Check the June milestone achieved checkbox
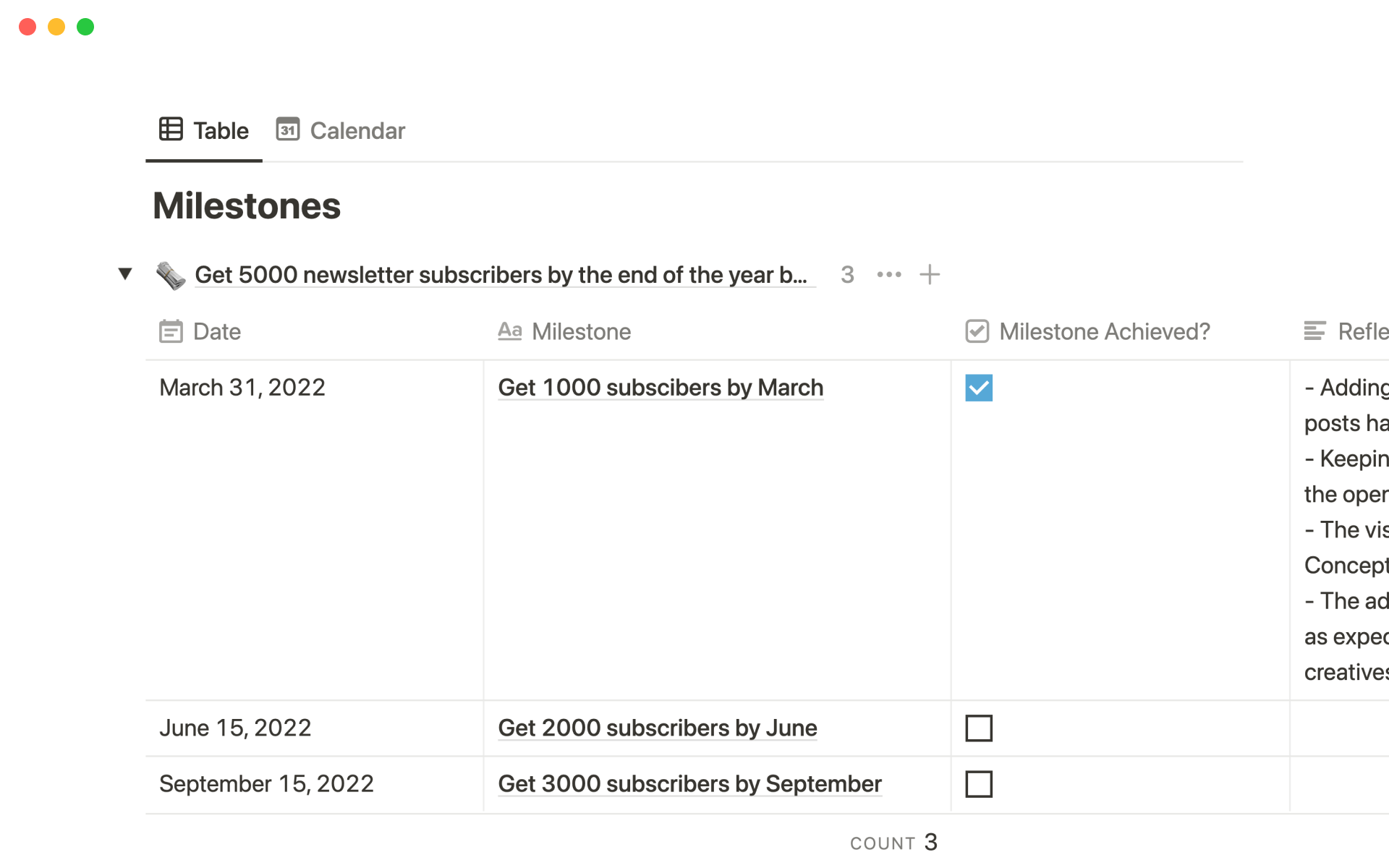This screenshot has height=868, width=1389. tap(978, 728)
